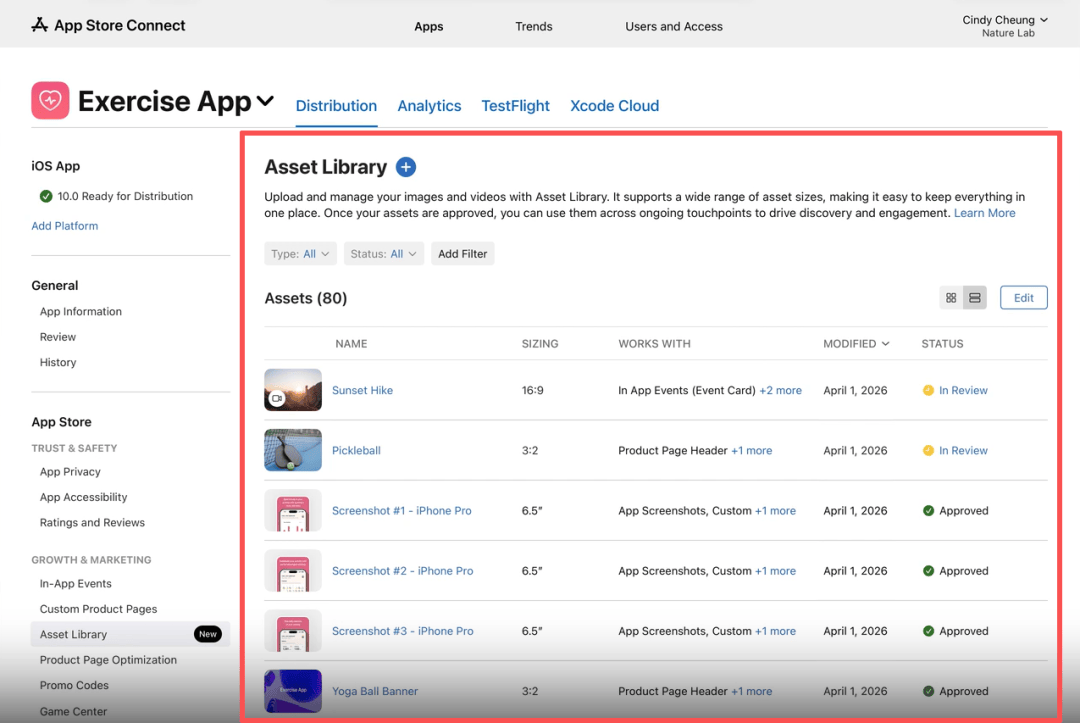Screen dimensions: 1080x723
Task: Click the Yoga Ball Banner thumbnail
Action: (293, 691)
